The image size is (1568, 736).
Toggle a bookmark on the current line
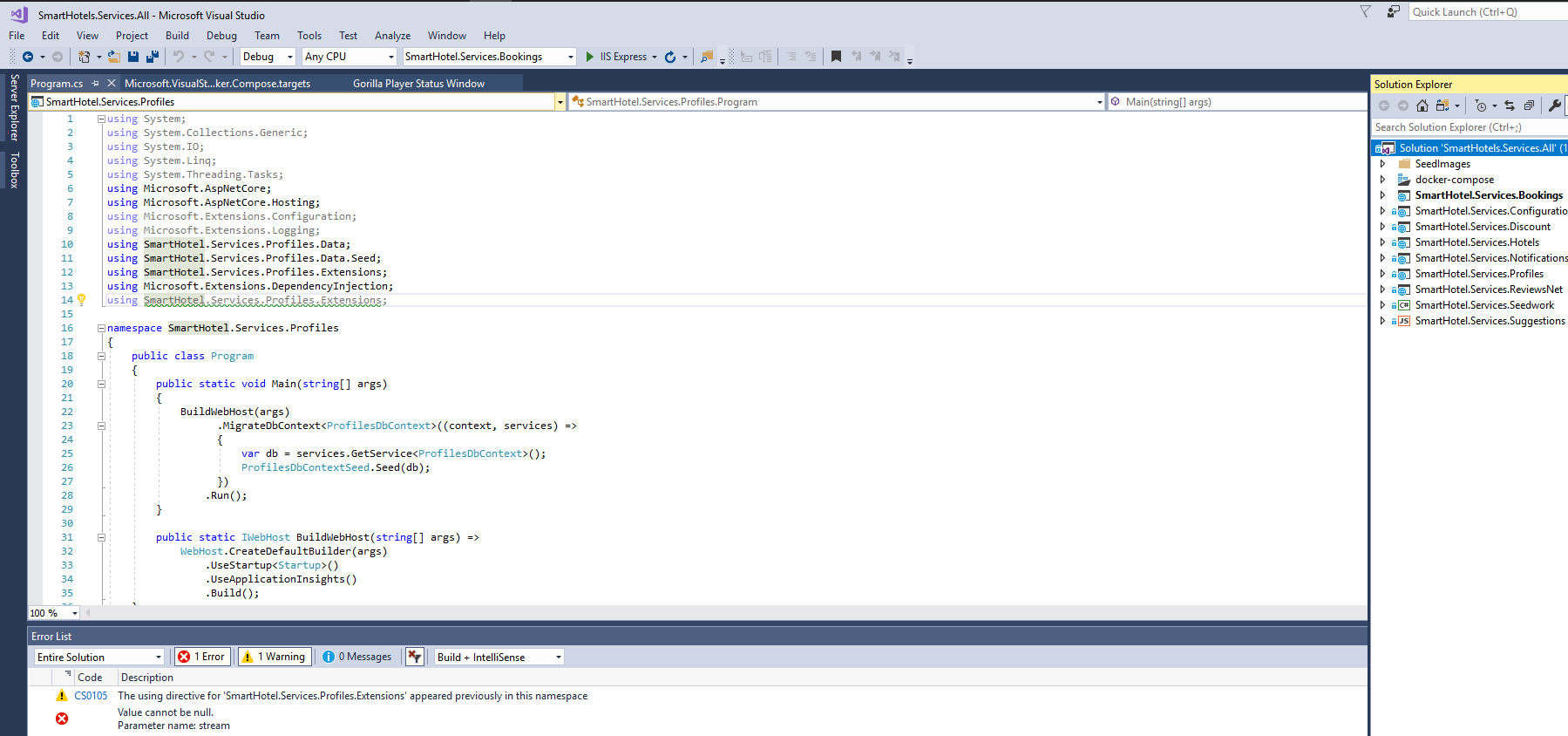click(x=836, y=57)
